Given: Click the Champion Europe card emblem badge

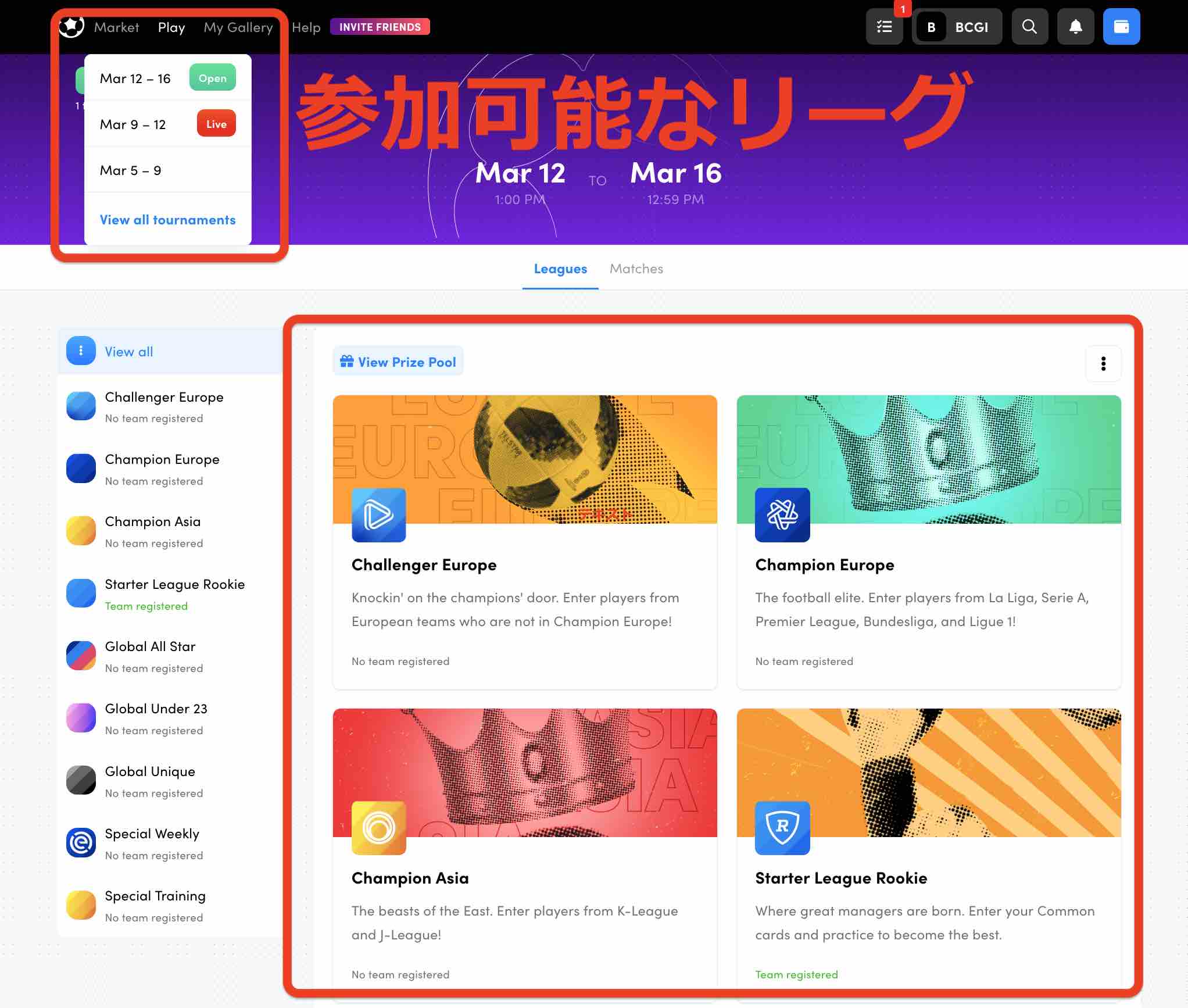Looking at the screenshot, I should tap(782, 515).
